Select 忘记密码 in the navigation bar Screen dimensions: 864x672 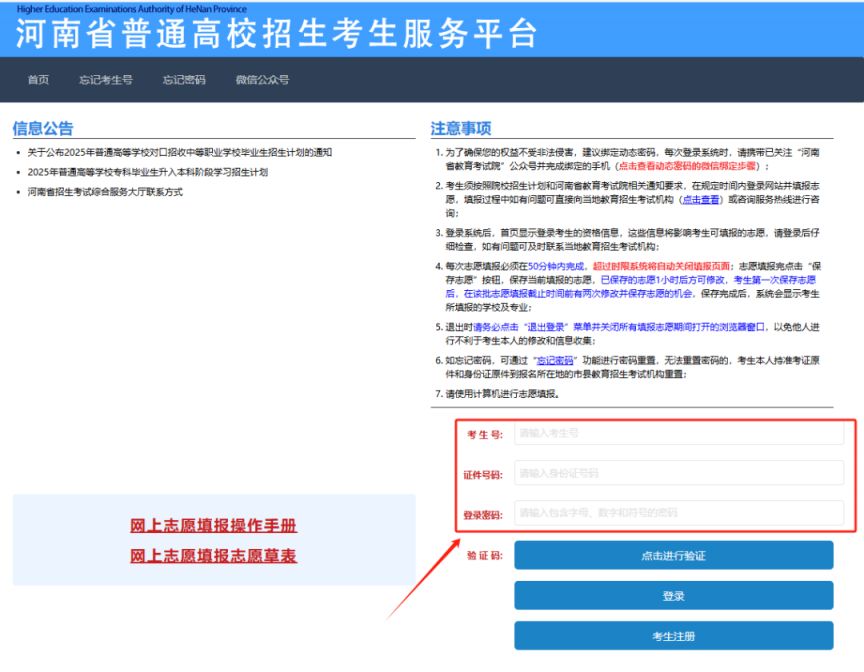[x=184, y=80]
